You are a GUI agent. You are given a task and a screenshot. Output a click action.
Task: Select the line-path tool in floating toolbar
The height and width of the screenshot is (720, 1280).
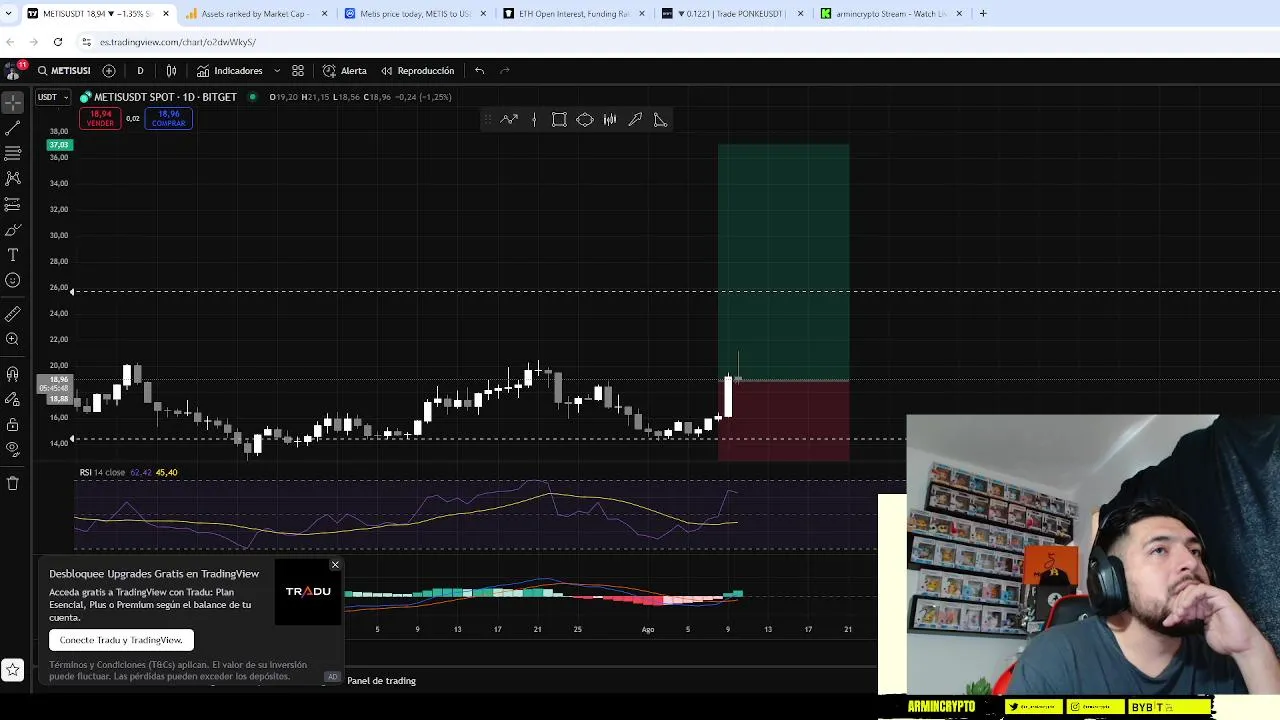click(509, 120)
